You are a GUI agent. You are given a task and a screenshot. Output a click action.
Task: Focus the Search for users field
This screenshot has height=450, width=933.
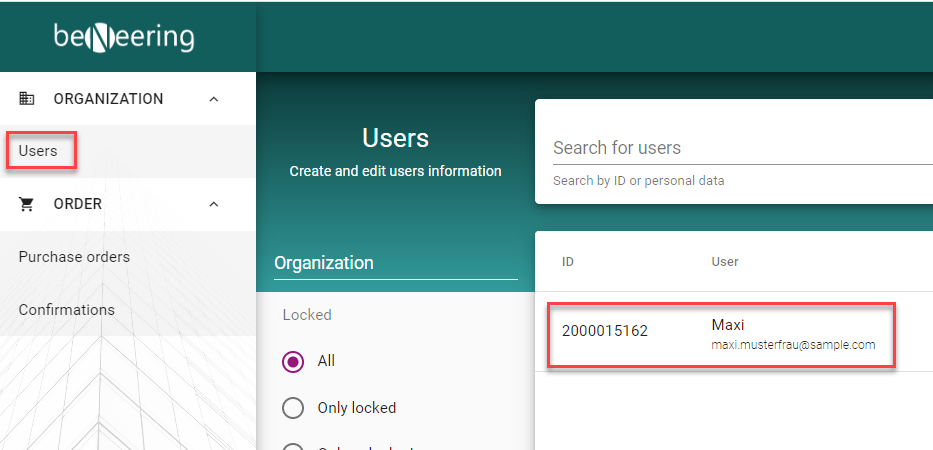coord(740,148)
